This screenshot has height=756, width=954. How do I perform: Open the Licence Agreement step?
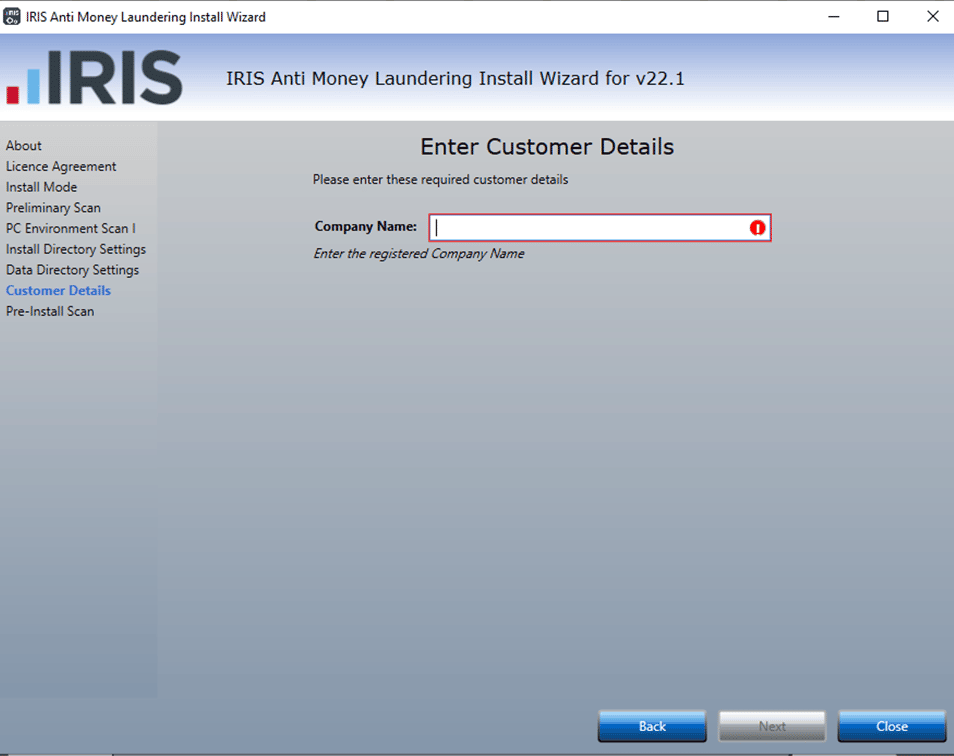click(61, 166)
